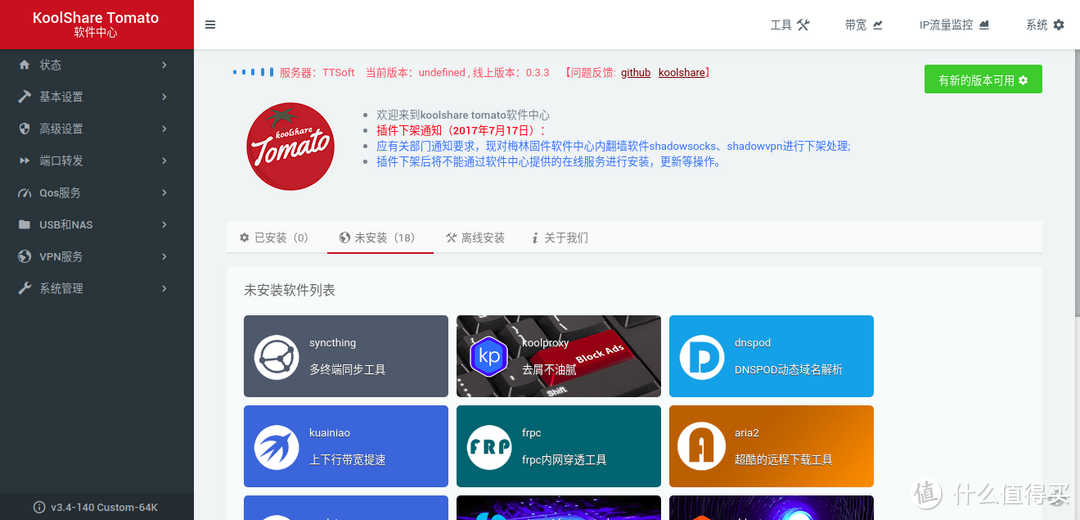The height and width of the screenshot is (520, 1080).
Task: Expand the 状态 sidebar menu
Action: (96, 65)
